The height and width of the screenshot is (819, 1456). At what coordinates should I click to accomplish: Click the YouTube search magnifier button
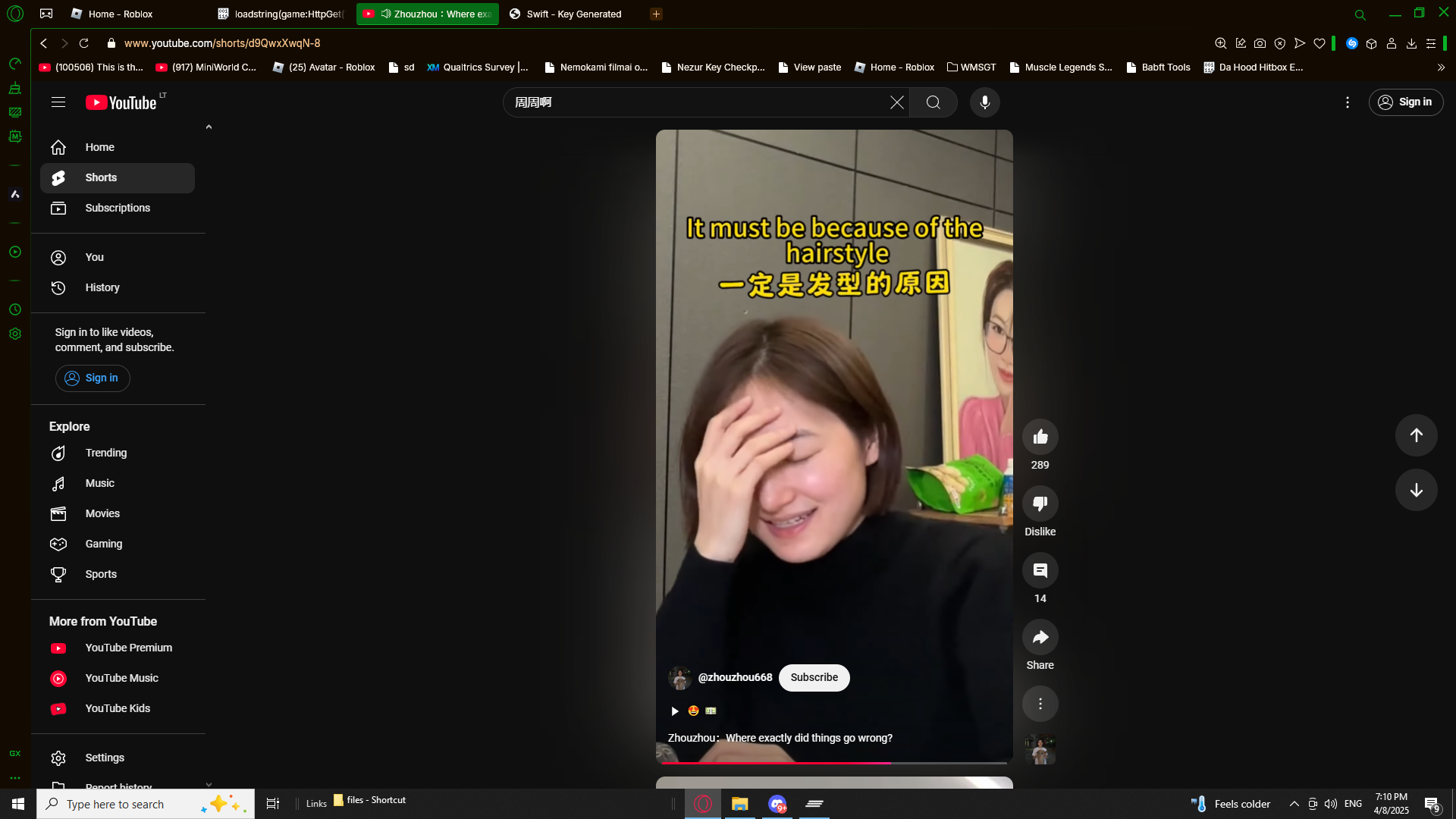(933, 102)
